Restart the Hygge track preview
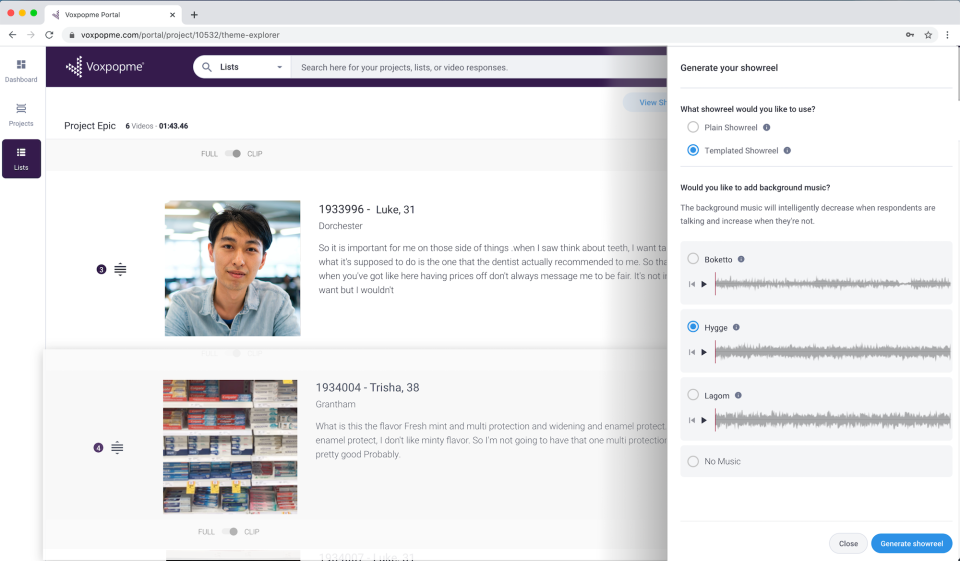Image resolution: width=960 pixels, height=561 pixels. [x=692, y=352]
